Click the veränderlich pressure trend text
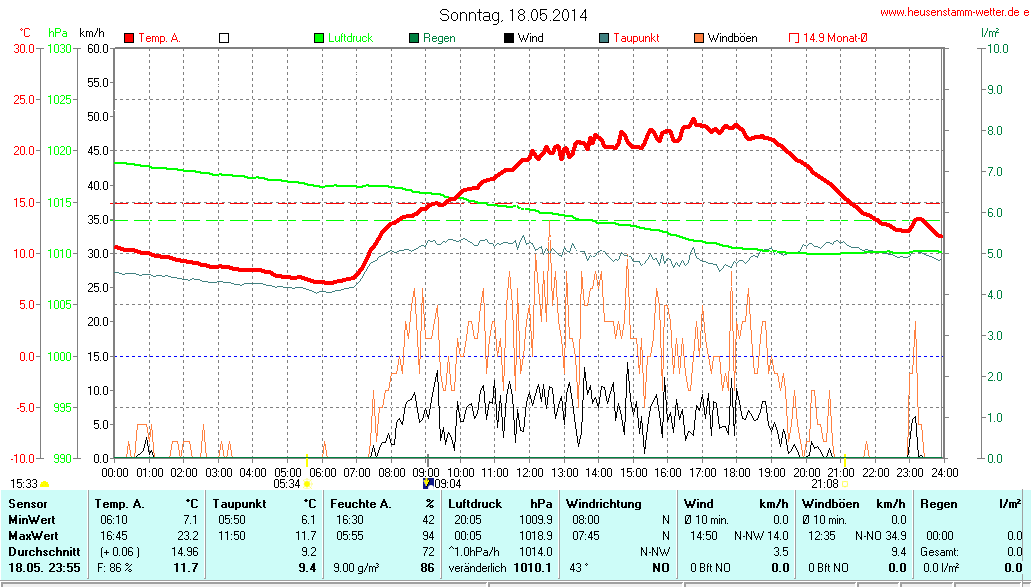Viewport: 1034px width, 587px height. 477,567
